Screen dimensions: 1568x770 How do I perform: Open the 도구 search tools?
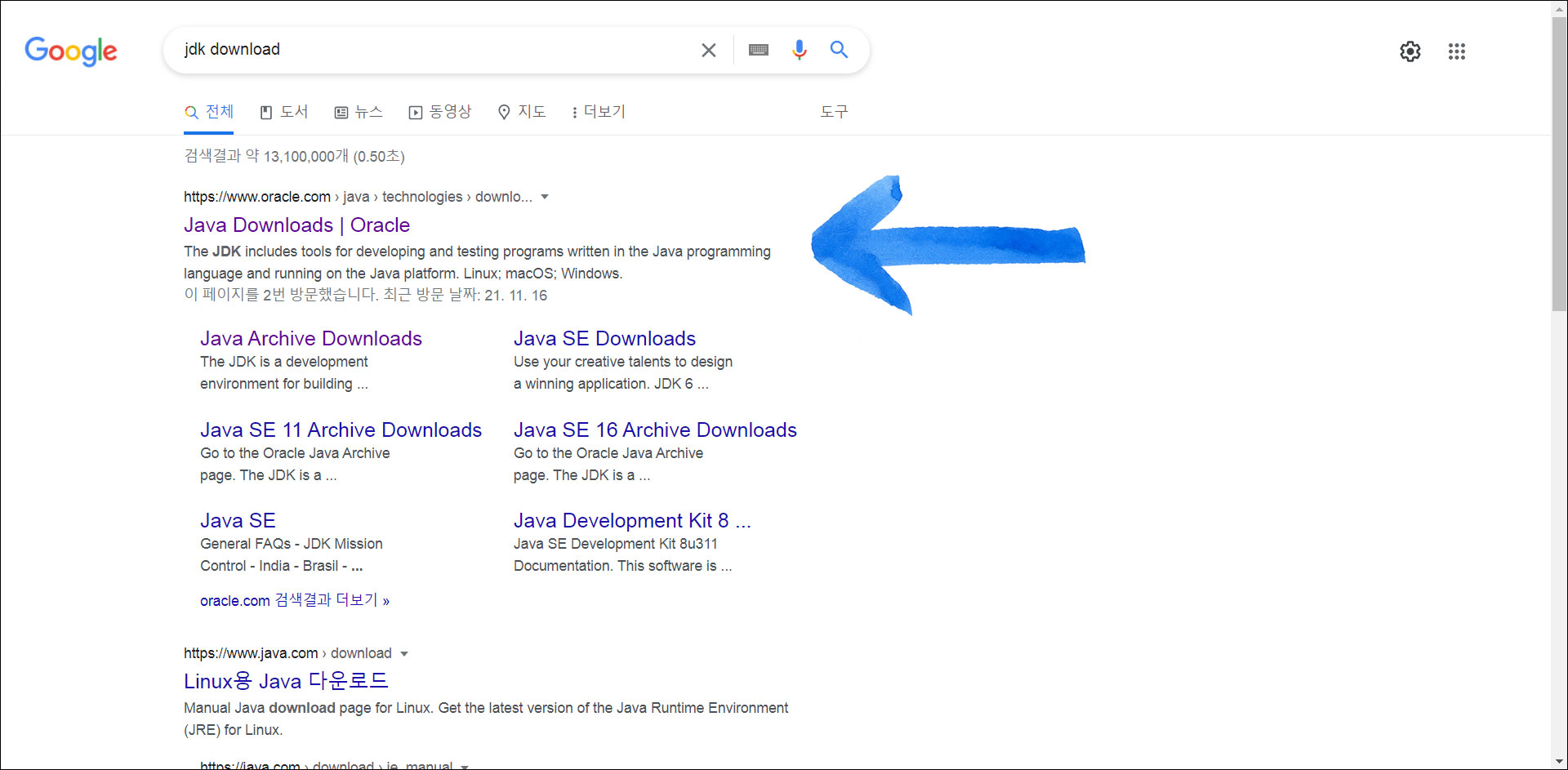pyautogui.click(x=834, y=112)
